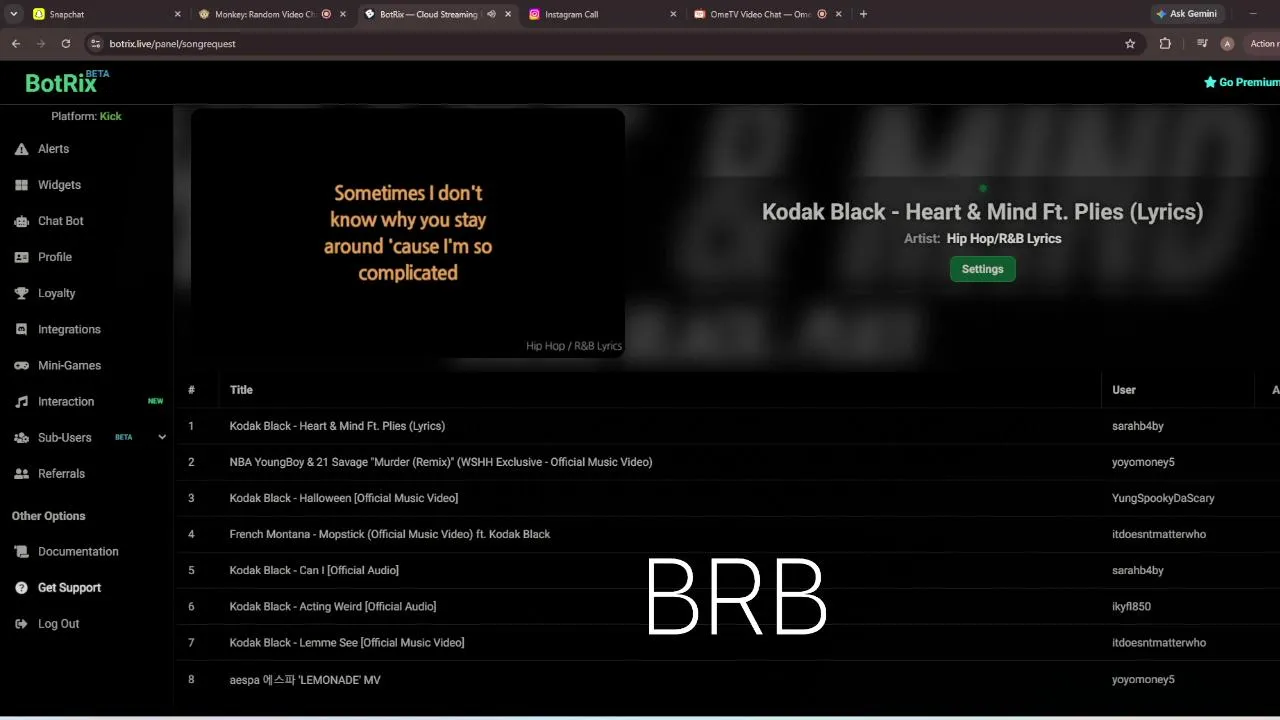Open the Widgets grid icon in sidebar
Screen dimensions: 1280x720
pos(21,185)
